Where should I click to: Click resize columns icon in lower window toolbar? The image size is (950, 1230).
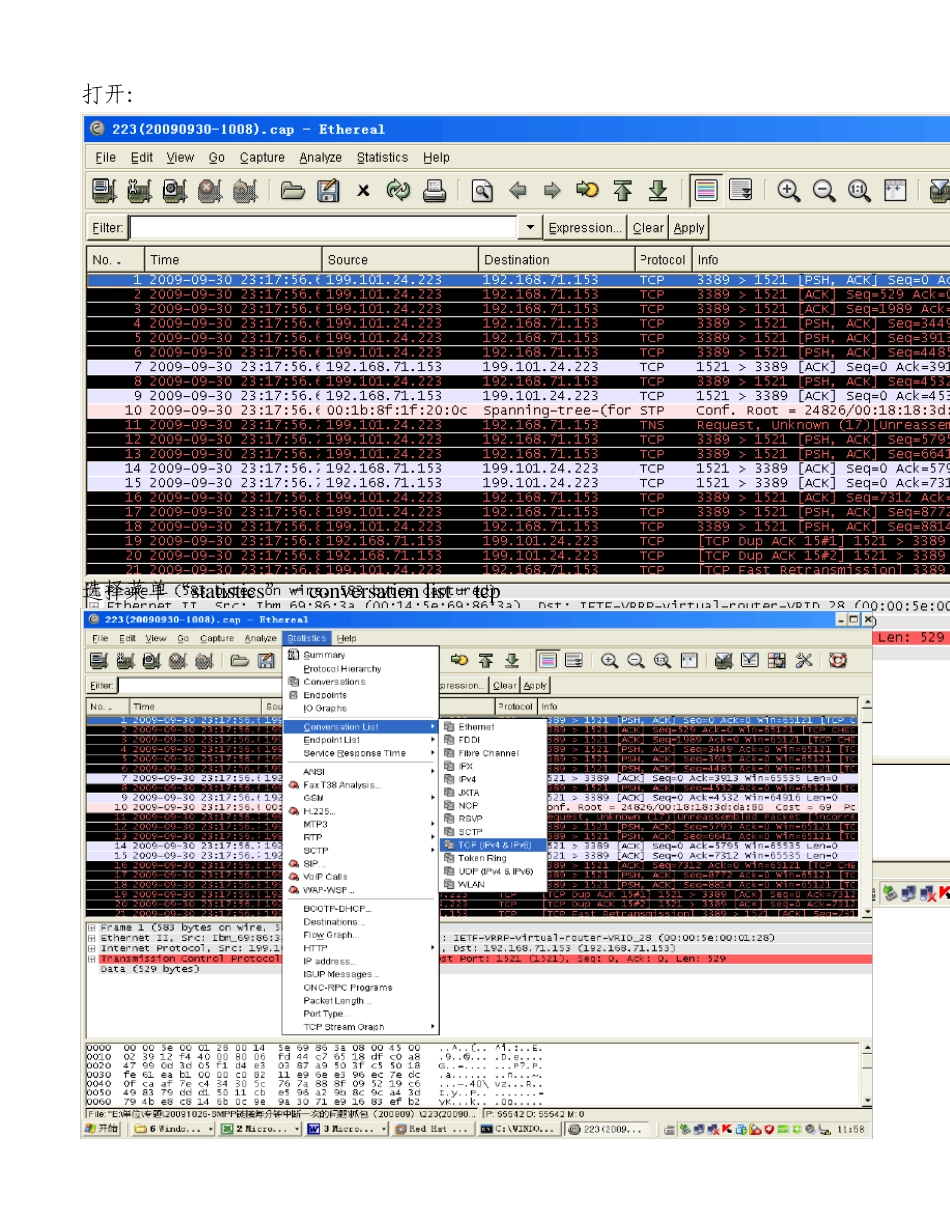(x=689, y=660)
